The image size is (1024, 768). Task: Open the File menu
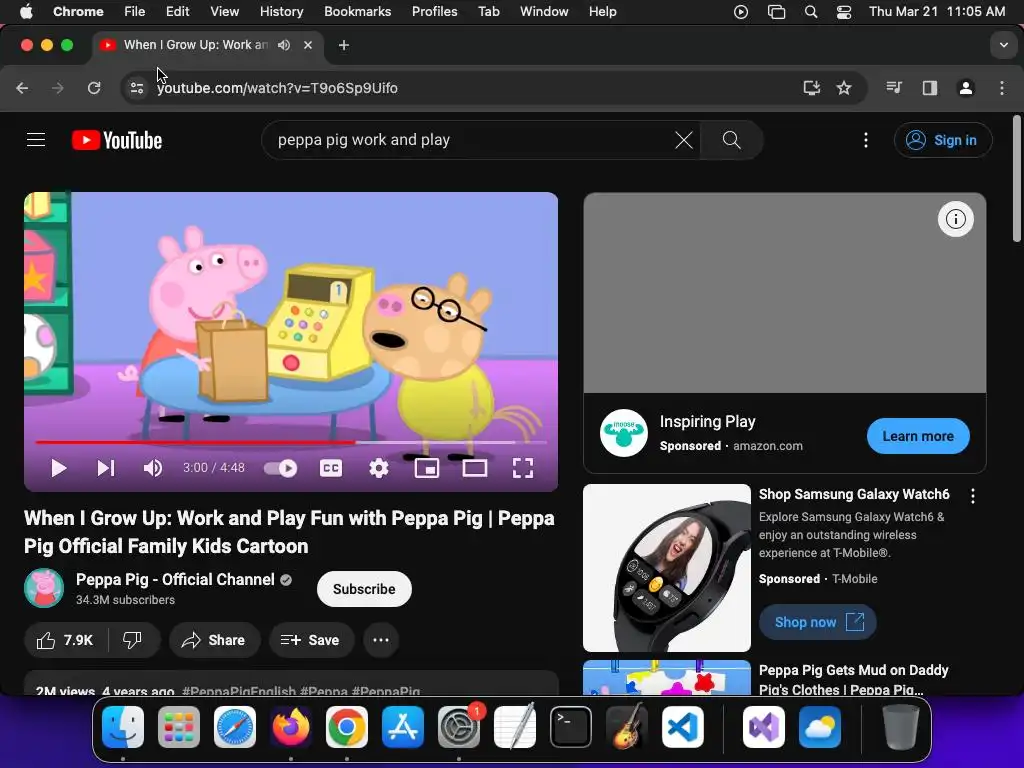pyautogui.click(x=135, y=11)
